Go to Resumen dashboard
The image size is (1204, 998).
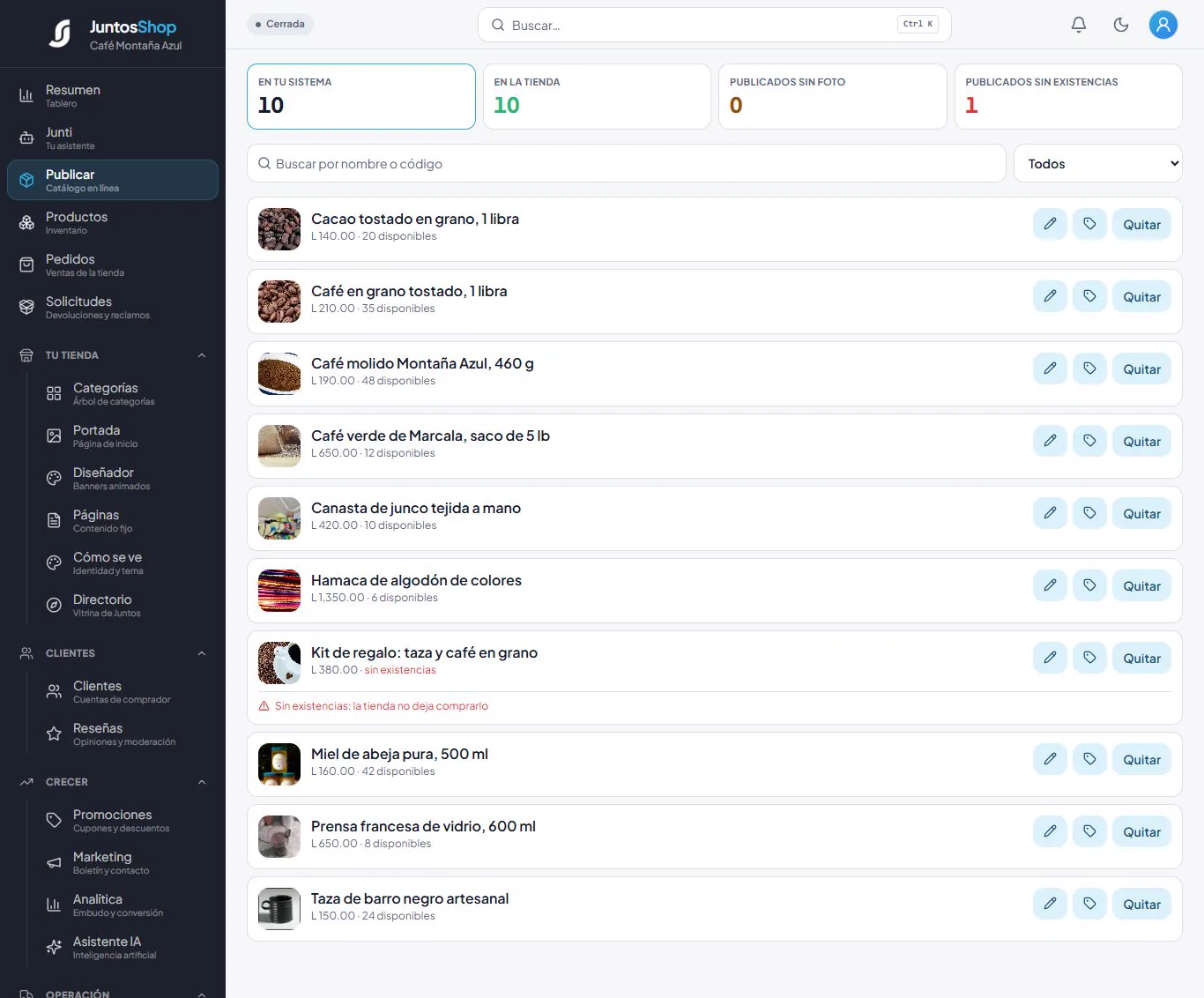[x=113, y=95]
